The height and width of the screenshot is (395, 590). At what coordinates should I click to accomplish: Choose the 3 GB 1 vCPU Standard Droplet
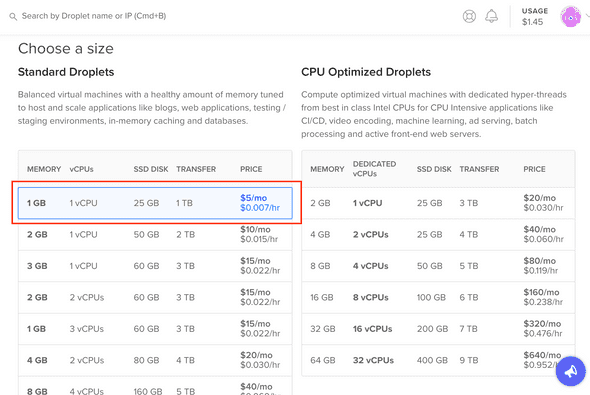[155, 266]
